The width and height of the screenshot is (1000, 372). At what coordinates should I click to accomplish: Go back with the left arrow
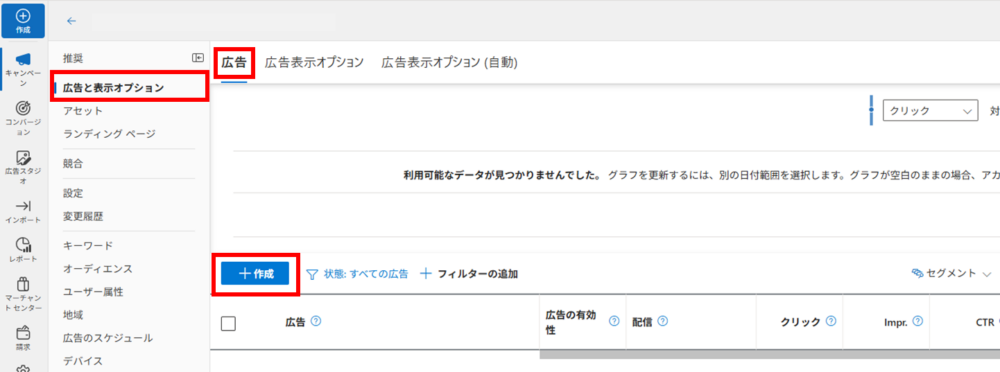(71, 21)
